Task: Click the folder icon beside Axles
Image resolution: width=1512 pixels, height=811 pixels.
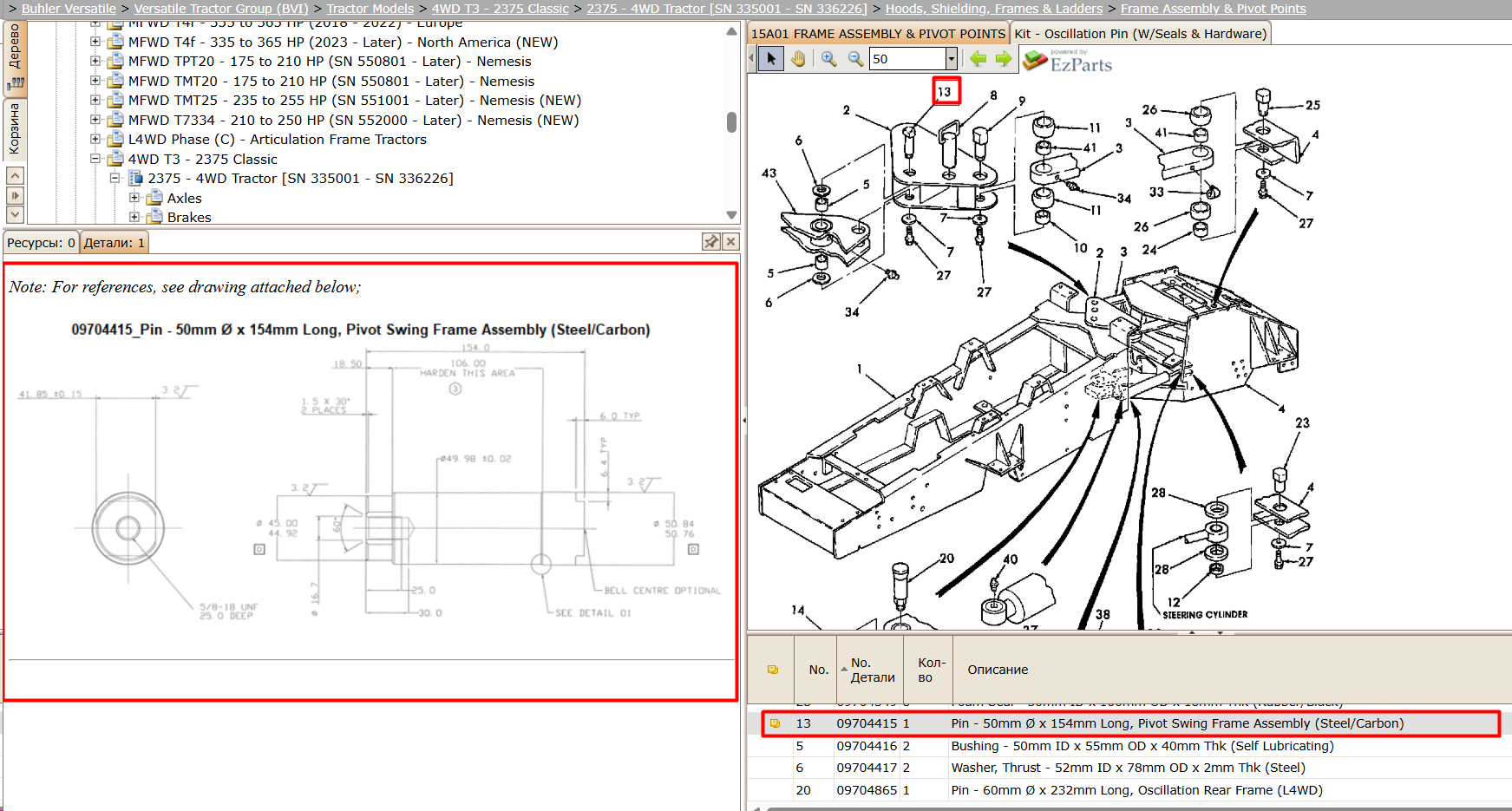Action: 155,198
